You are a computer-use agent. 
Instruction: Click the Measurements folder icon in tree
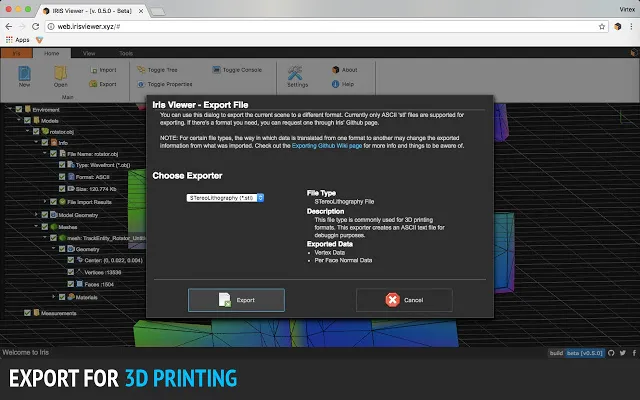36,313
